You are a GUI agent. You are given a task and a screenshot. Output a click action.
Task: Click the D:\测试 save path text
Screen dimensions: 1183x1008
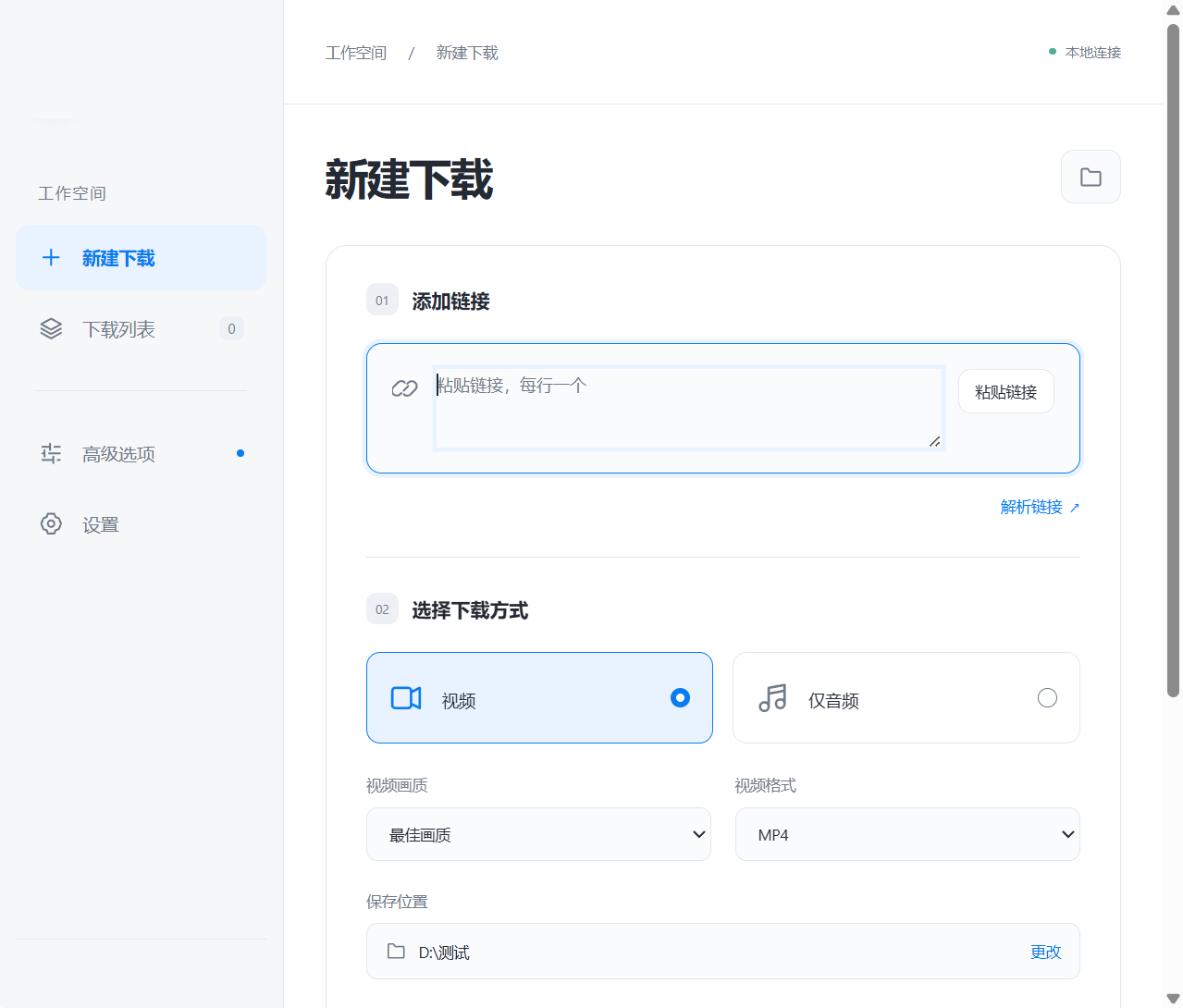coord(444,953)
